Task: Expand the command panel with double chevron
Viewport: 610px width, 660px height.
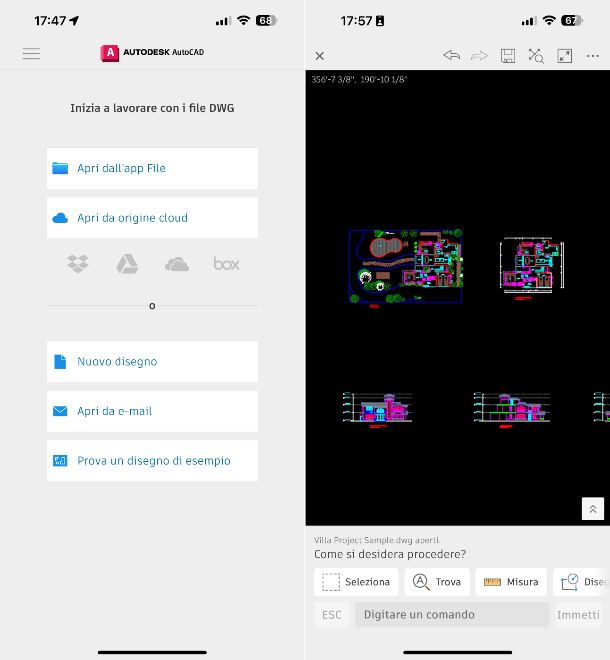Action: tap(592, 509)
